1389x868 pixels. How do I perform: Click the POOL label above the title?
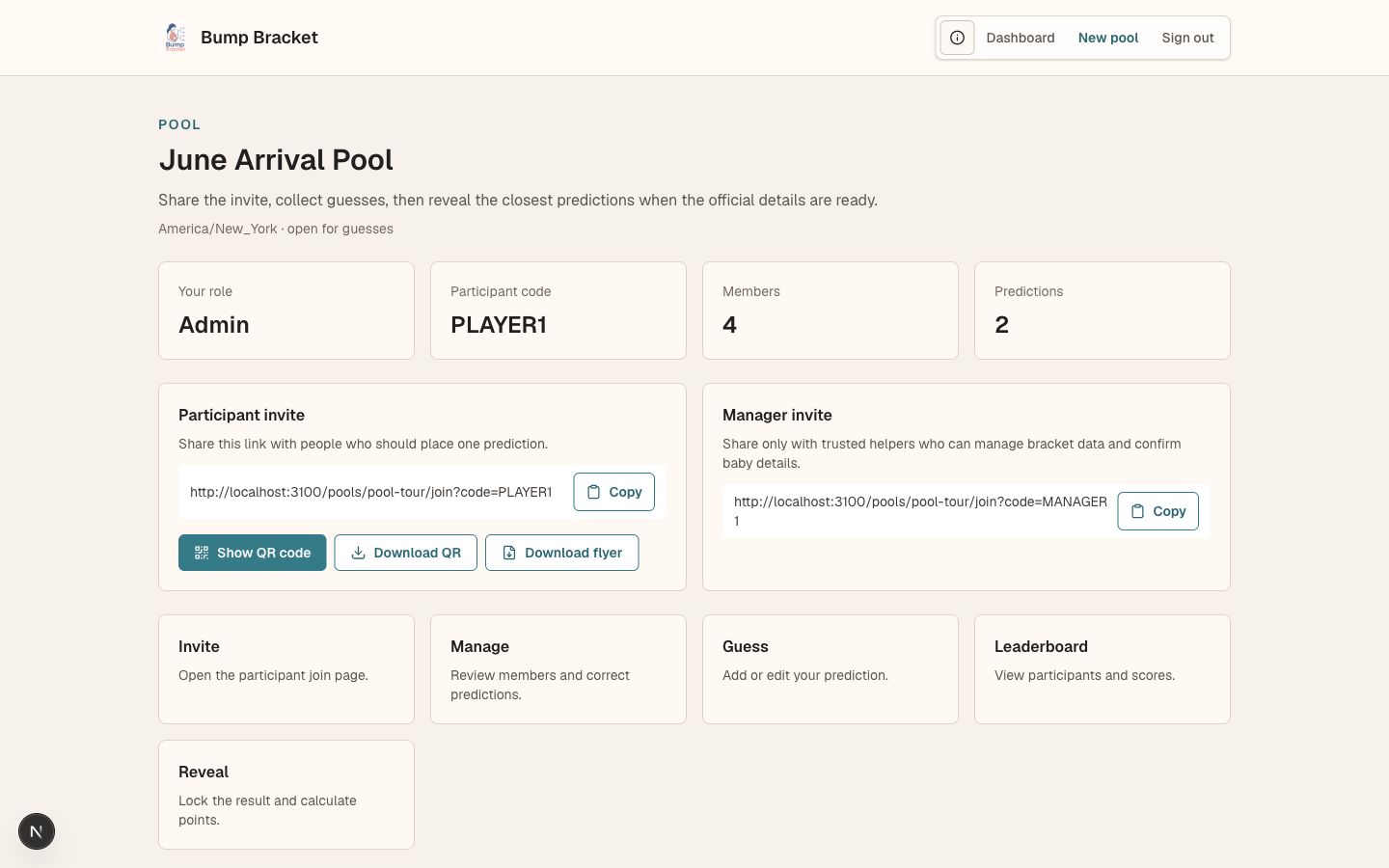179,124
